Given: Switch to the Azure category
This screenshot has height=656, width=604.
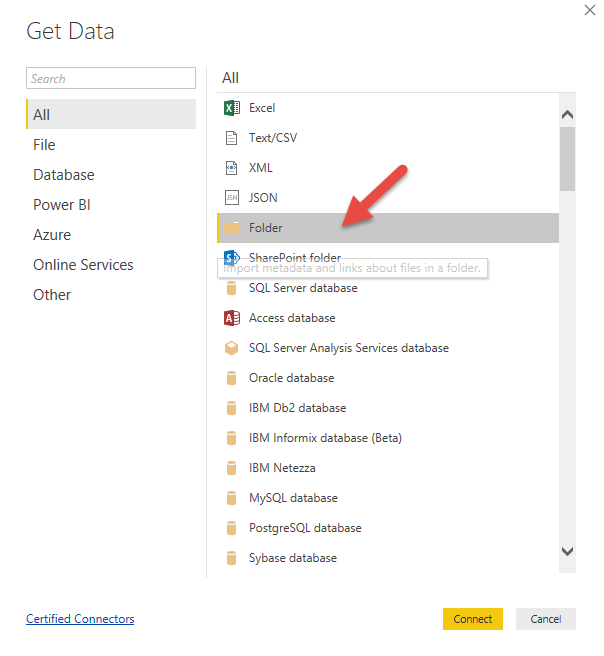Looking at the screenshot, I should [x=52, y=235].
